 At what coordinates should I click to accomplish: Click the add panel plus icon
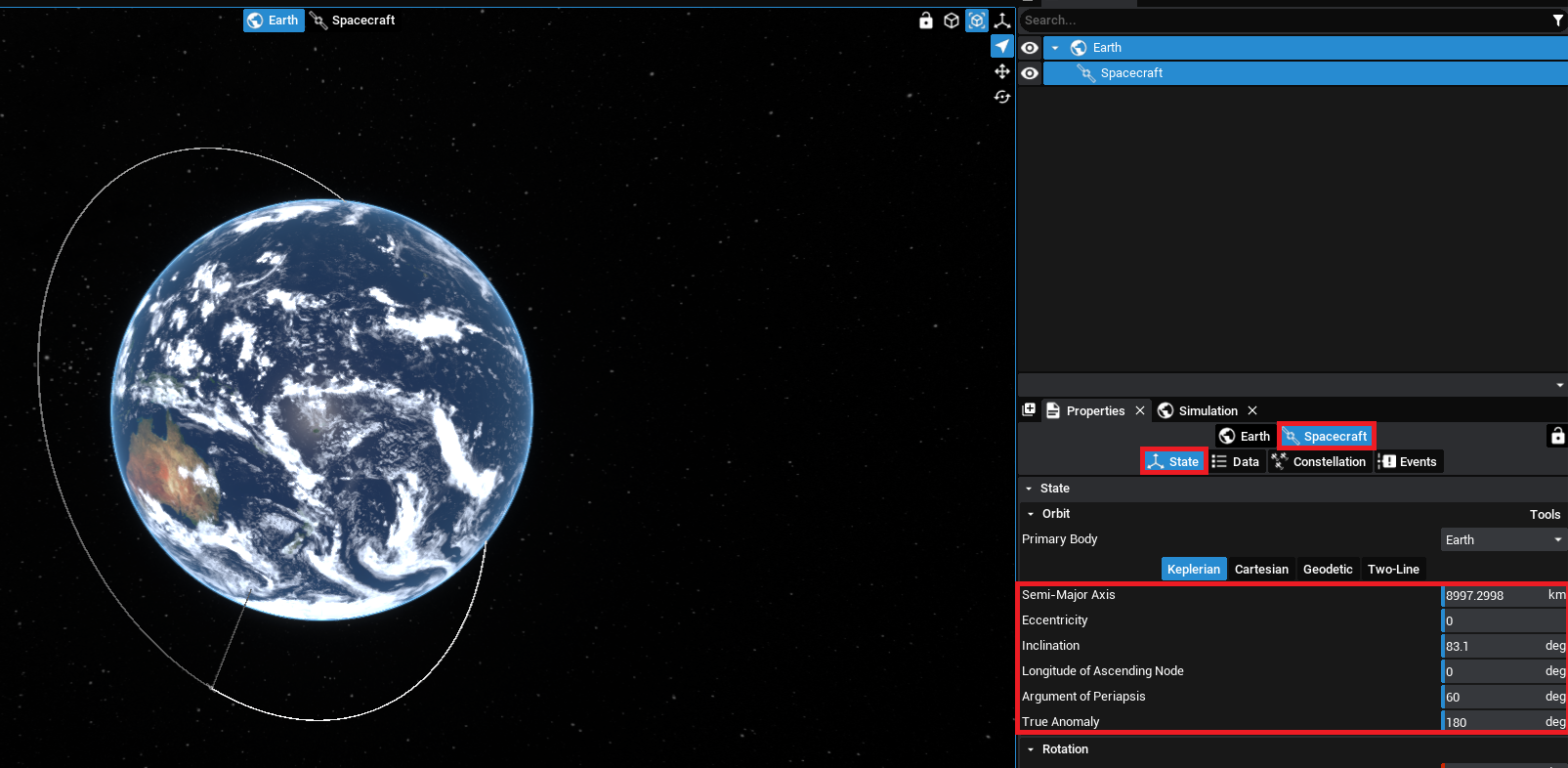pos(1029,410)
